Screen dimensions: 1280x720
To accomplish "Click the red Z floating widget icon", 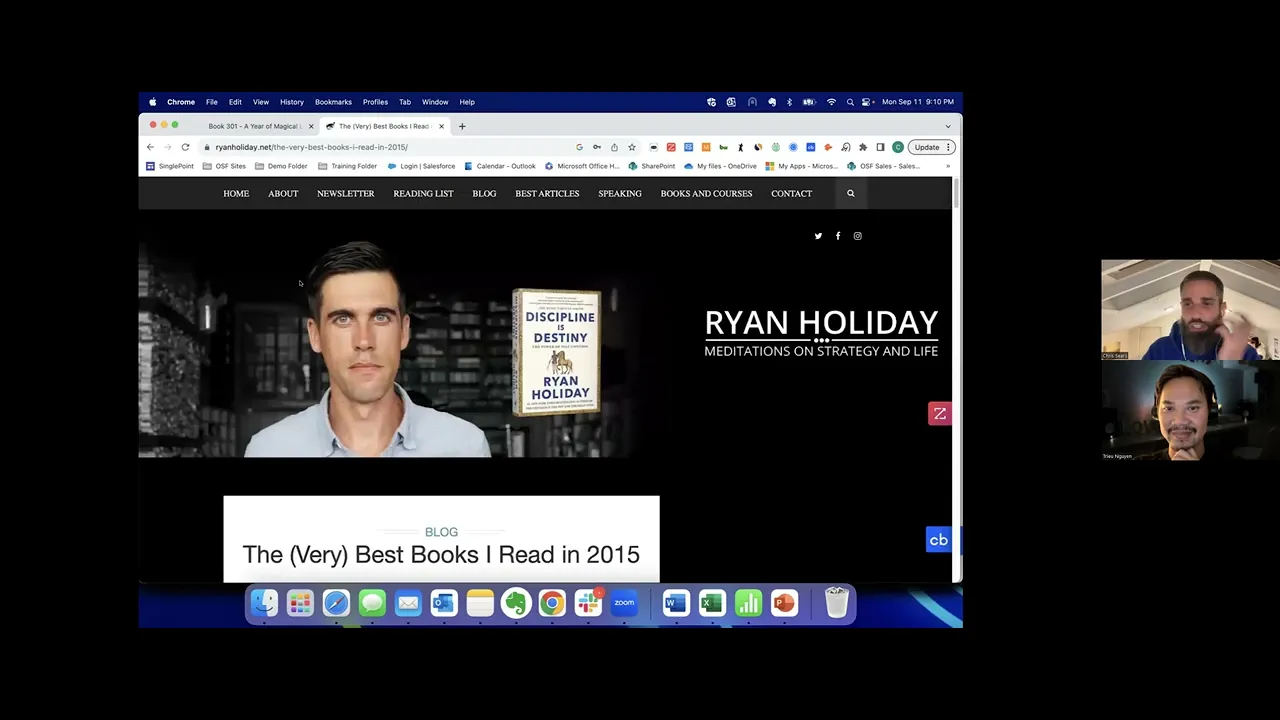I will (x=939, y=413).
